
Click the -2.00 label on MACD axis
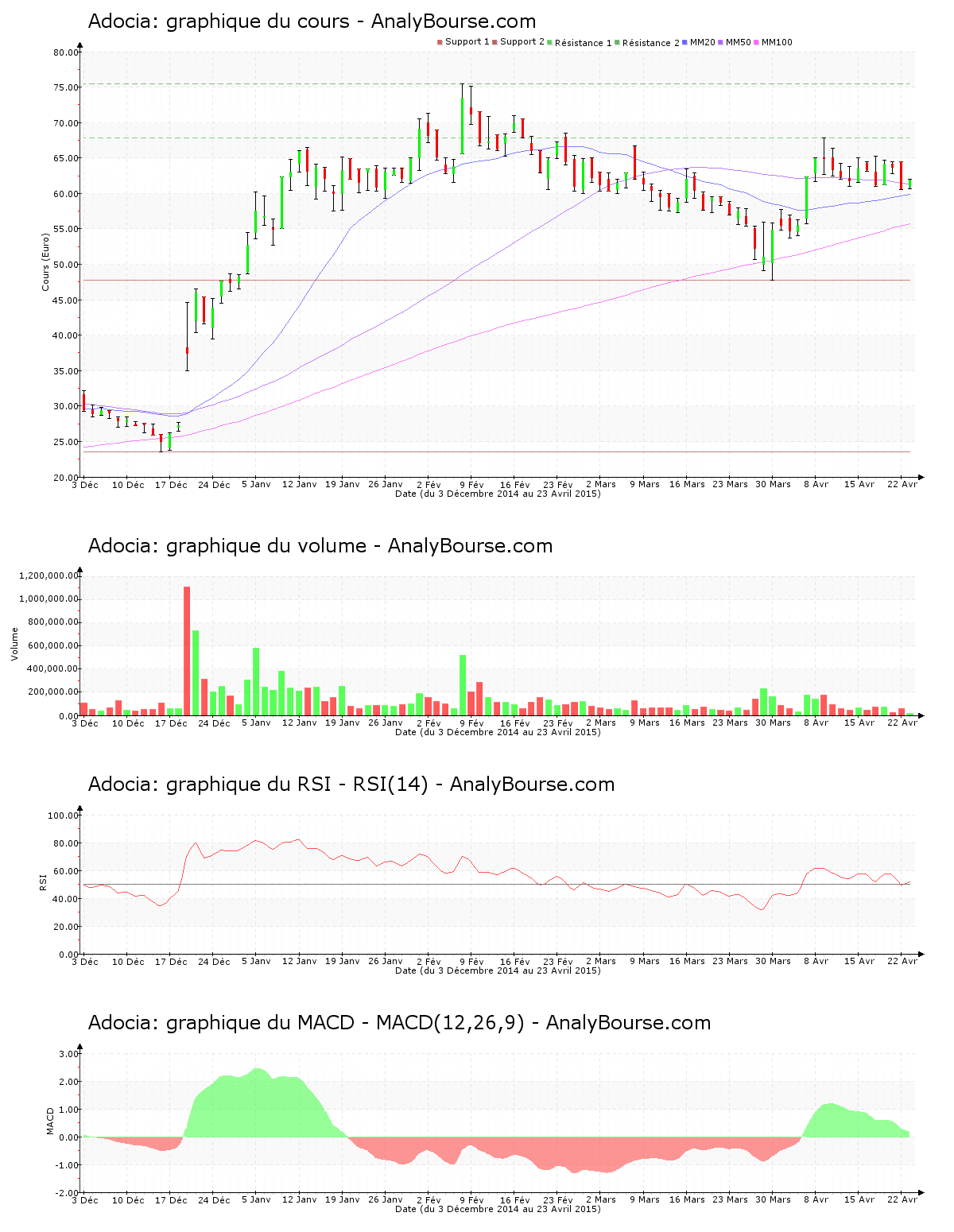point(67,1193)
